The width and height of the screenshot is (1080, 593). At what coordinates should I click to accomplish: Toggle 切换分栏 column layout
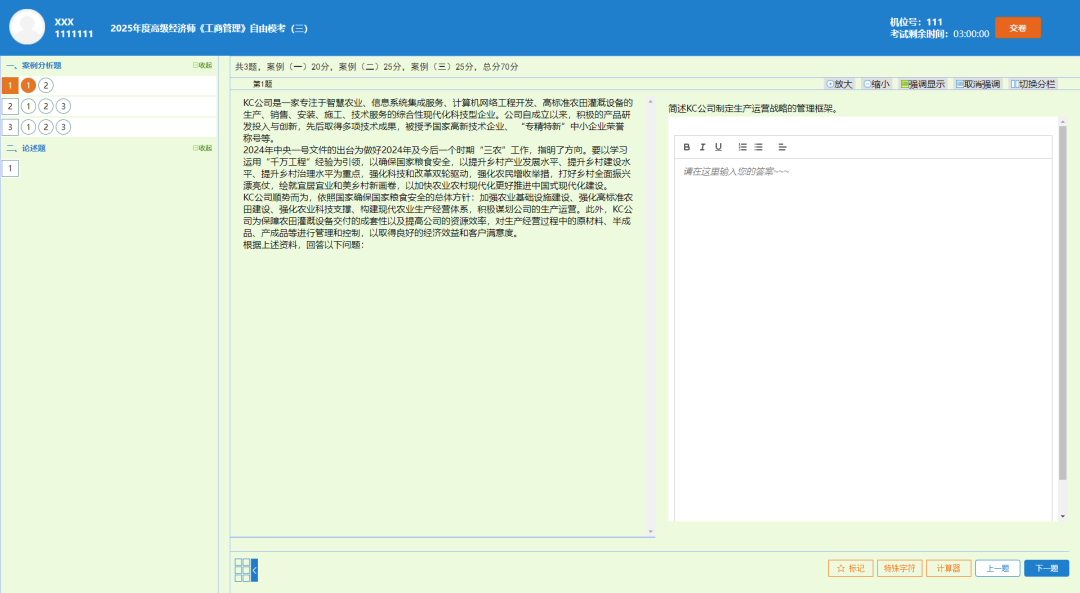pos(1032,84)
